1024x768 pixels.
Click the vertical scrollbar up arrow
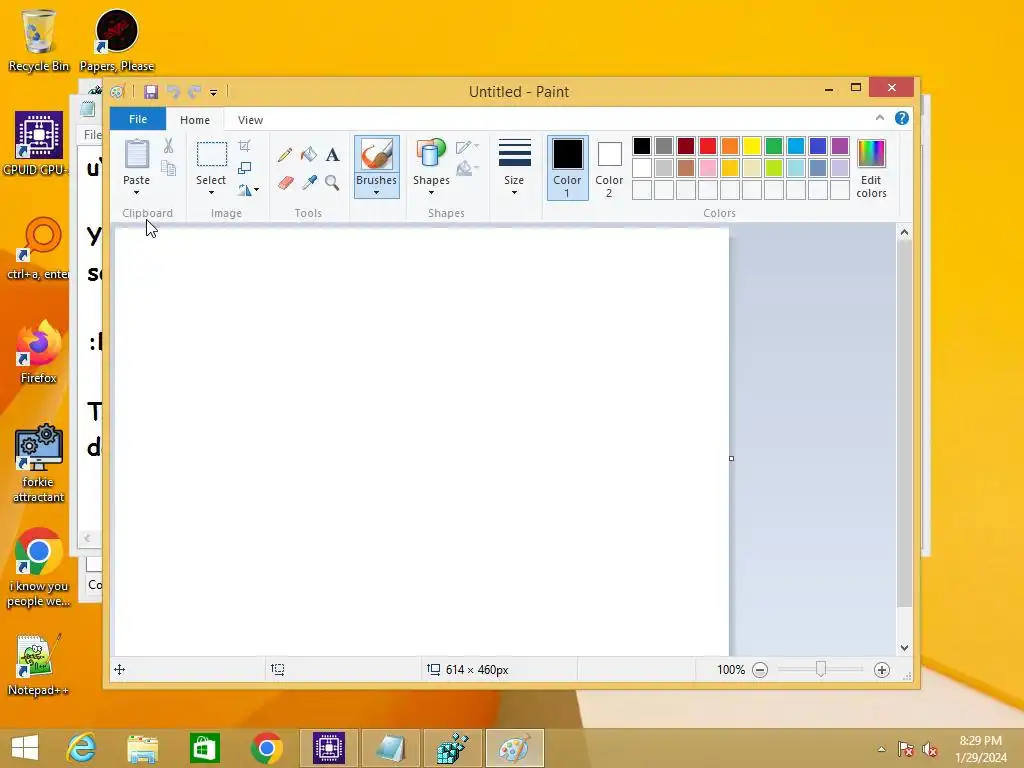coord(904,232)
